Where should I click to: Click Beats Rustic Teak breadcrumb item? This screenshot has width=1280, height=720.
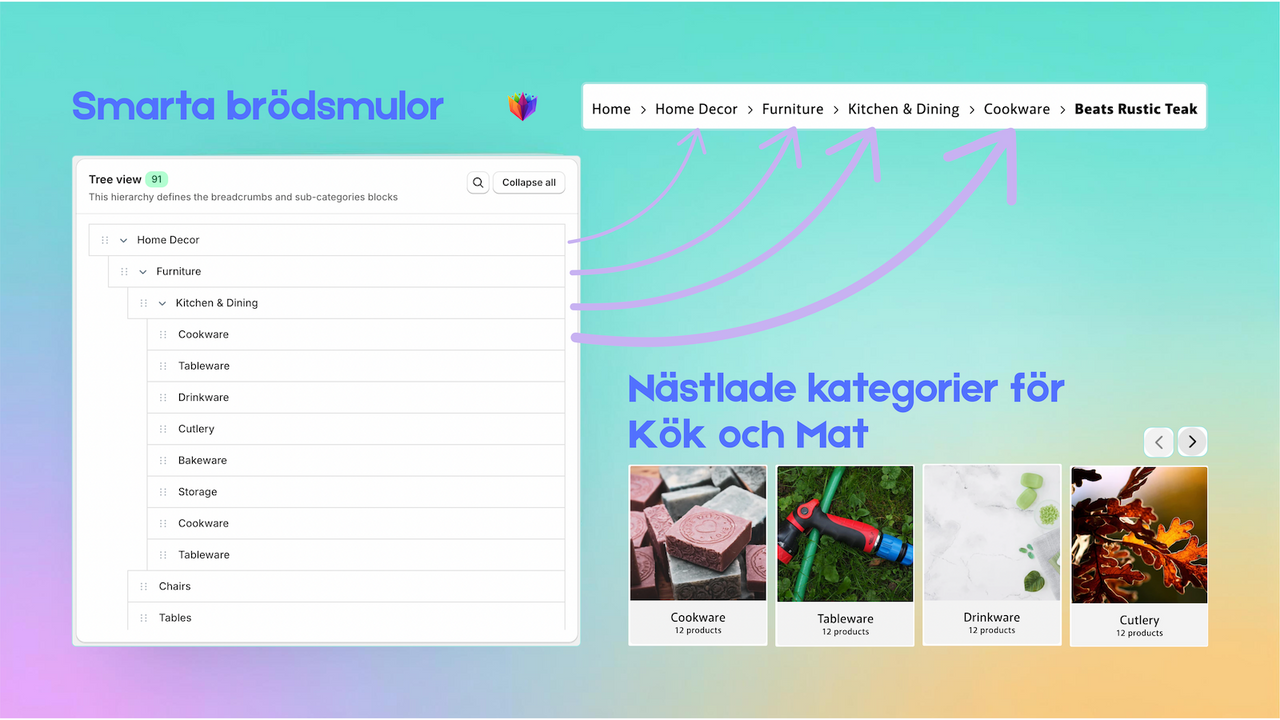[1136, 109]
